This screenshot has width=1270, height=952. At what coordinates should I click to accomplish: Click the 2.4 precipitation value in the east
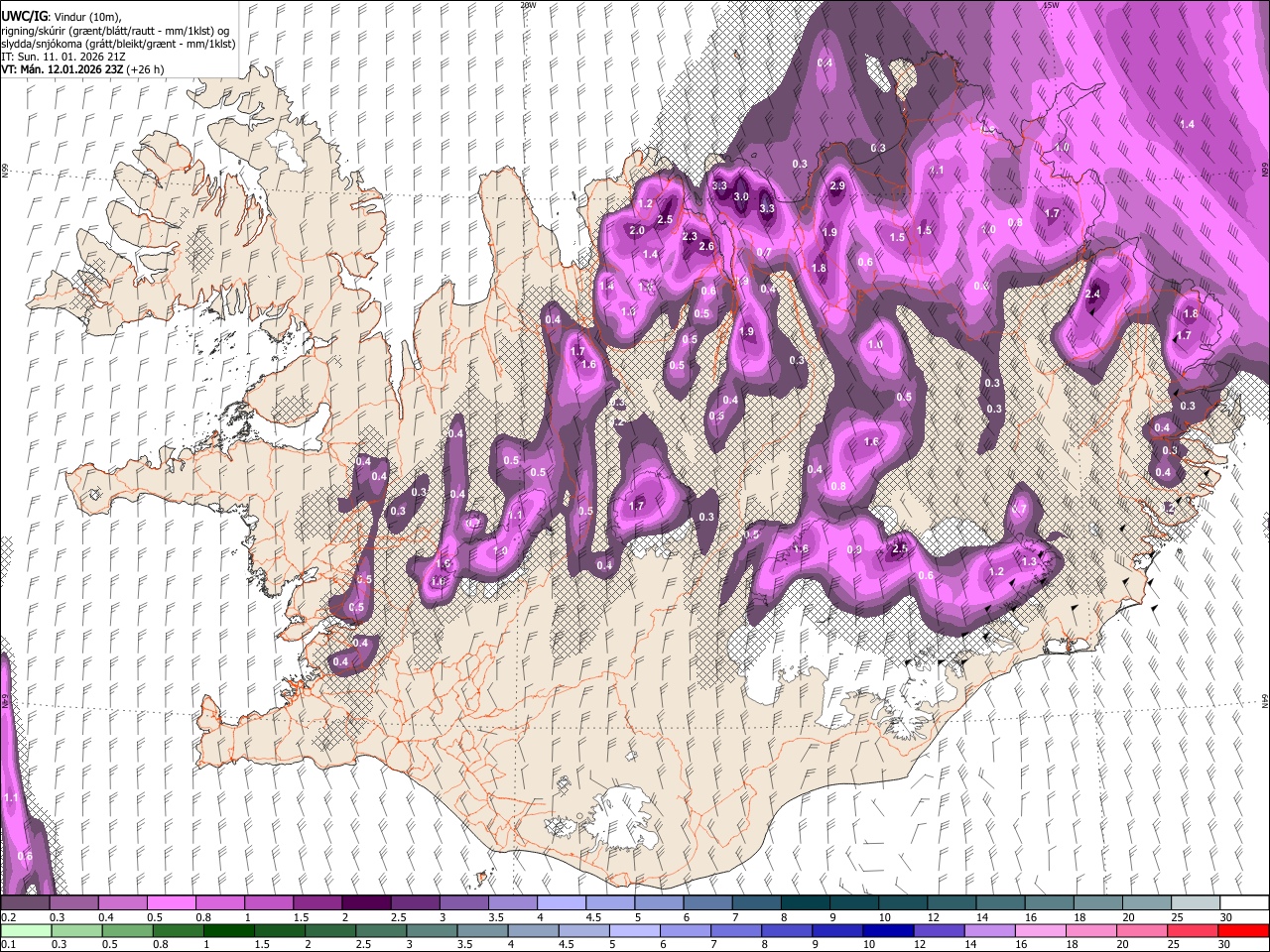1093,294
